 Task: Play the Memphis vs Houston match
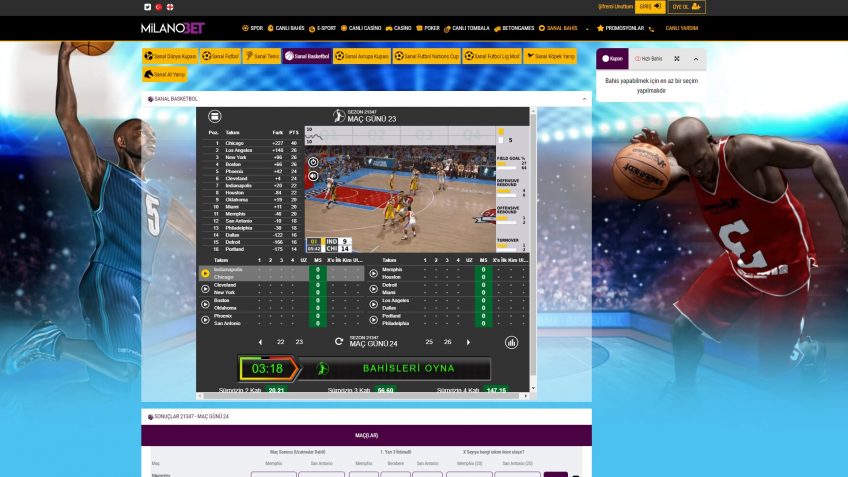374,274
